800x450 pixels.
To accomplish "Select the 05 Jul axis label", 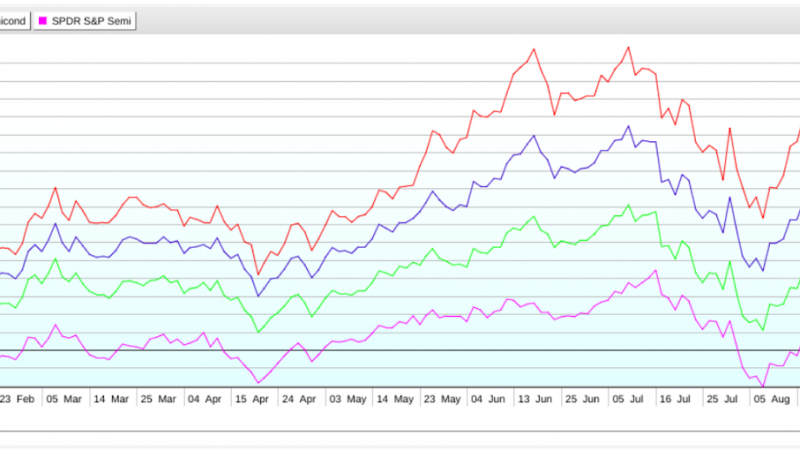I will click(629, 399).
